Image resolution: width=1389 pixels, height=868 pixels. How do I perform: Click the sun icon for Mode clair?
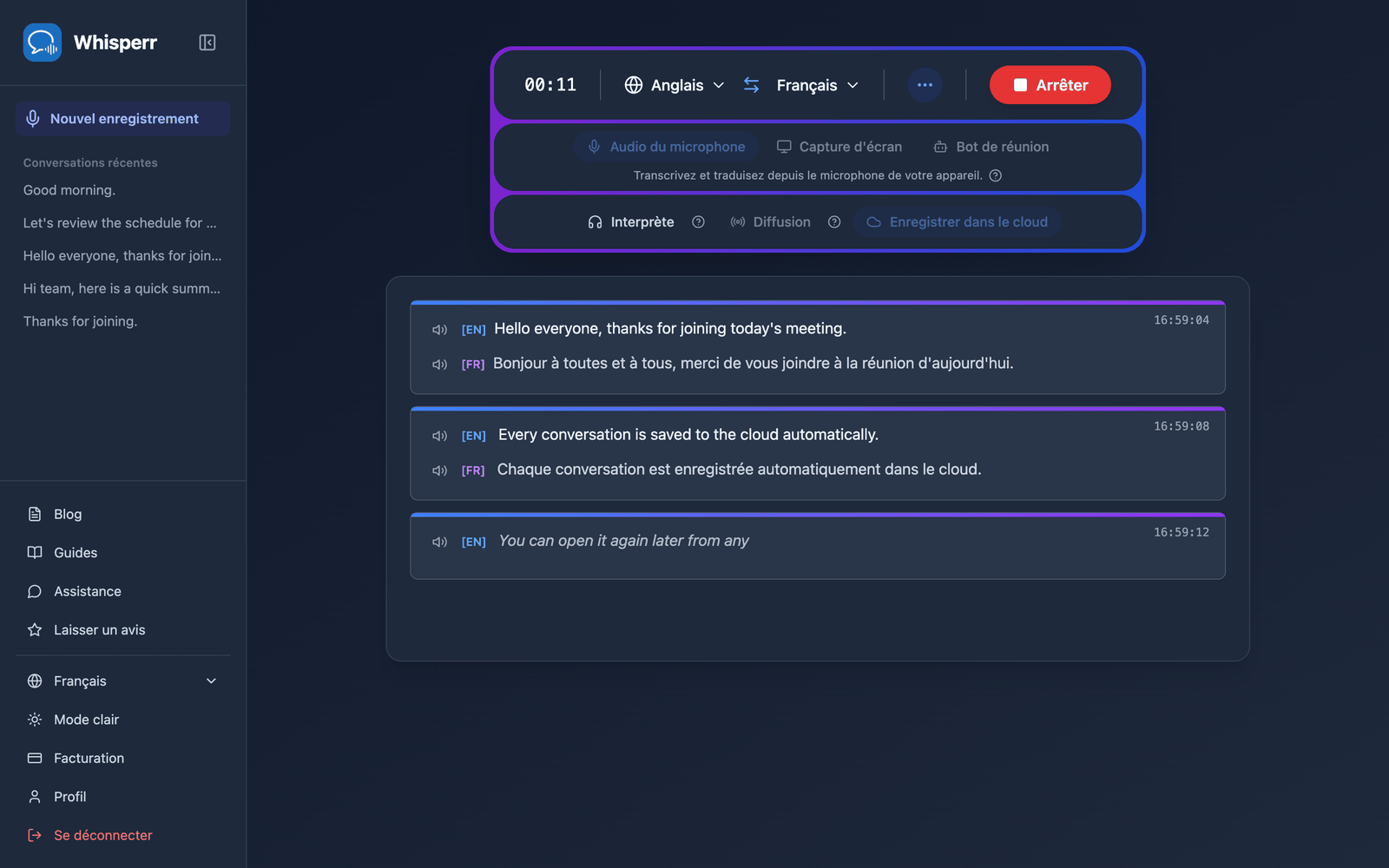coord(35,720)
